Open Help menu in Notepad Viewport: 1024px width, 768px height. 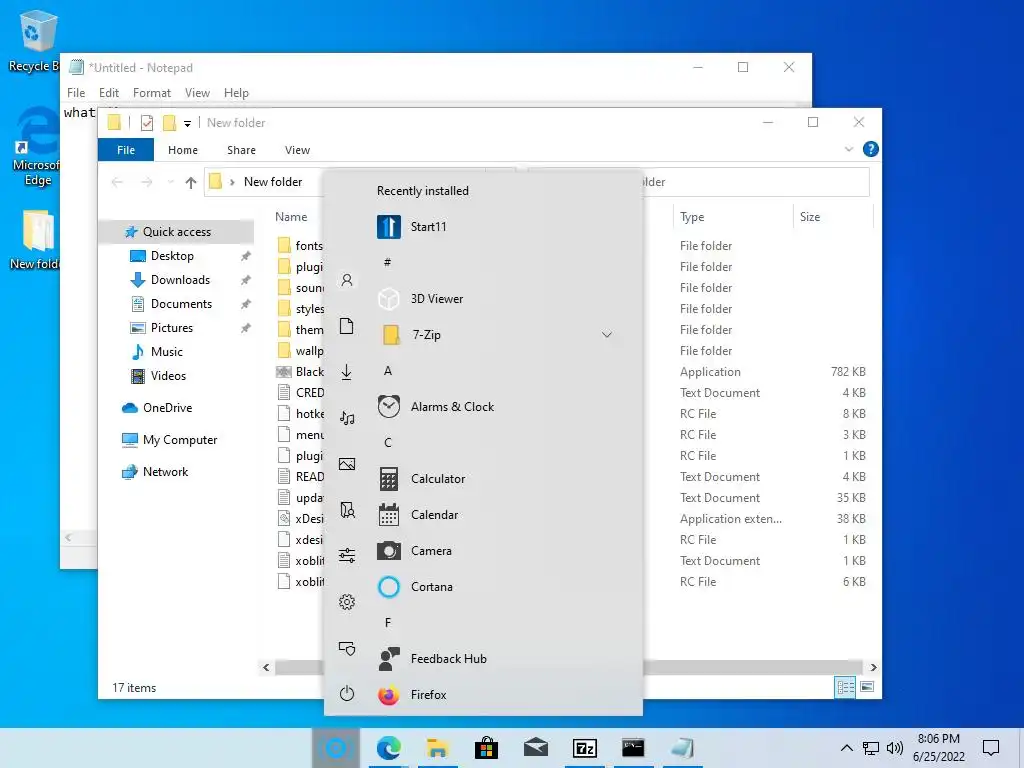point(236,93)
